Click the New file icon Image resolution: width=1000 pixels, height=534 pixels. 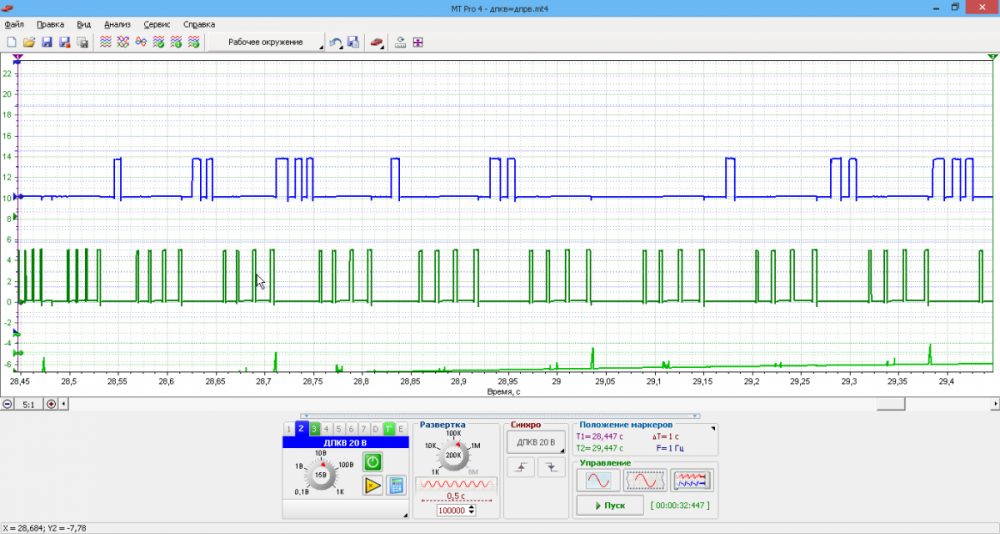(x=12, y=42)
